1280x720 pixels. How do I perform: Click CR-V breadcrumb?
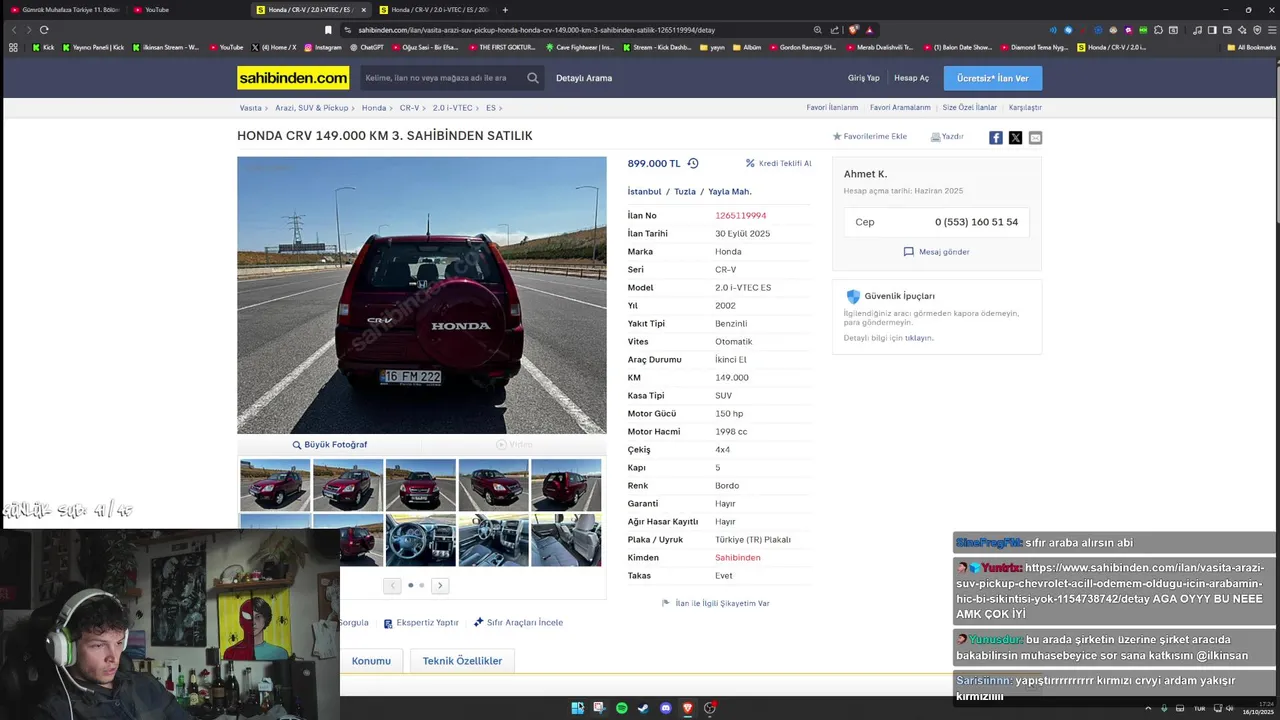(409, 107)
